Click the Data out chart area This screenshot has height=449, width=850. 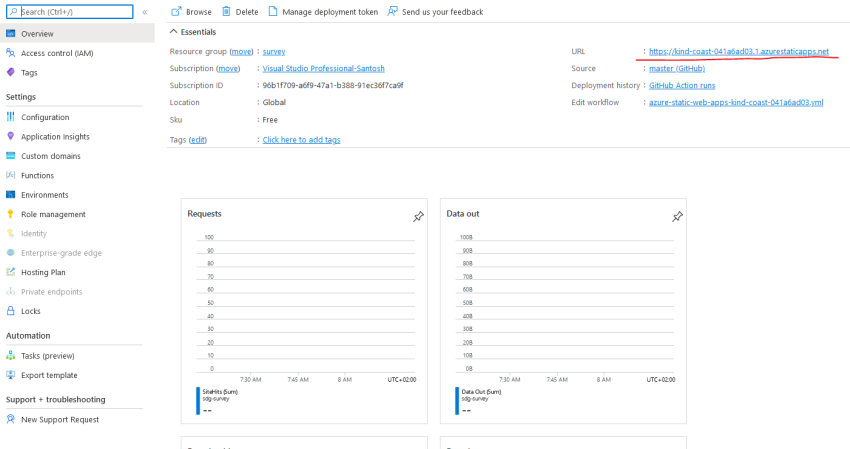coord(565,305)
